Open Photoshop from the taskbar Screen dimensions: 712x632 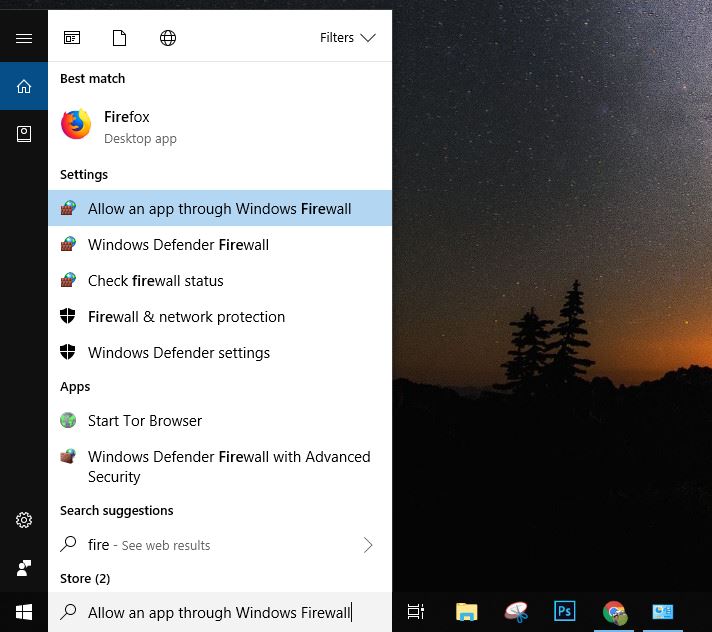click(x=564, y=611)
